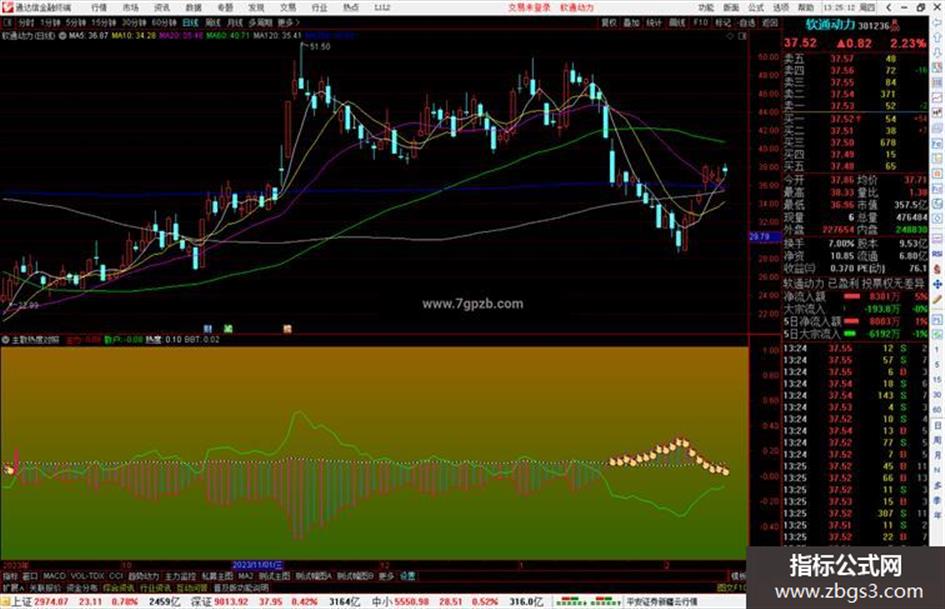Click the 自选 watchlist toolbar button

746,22
